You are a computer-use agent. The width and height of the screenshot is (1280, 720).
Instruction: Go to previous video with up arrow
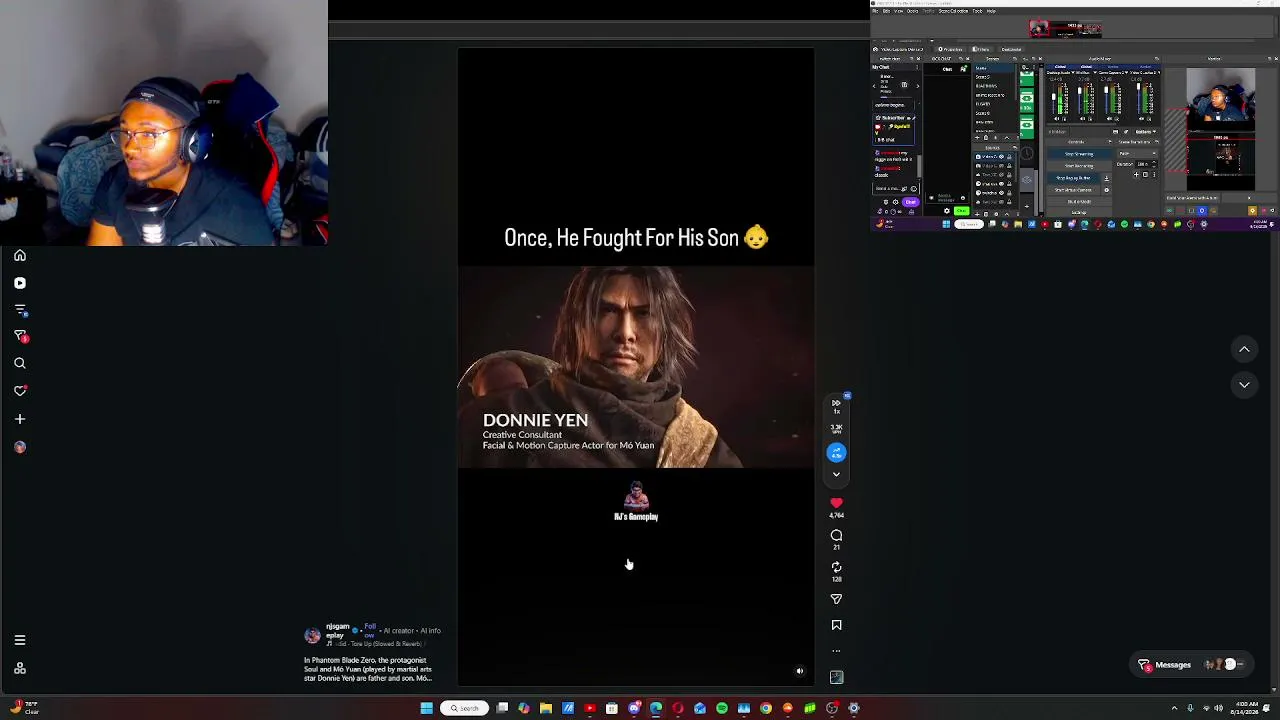pyautogui.click(x=1244, y=349)
